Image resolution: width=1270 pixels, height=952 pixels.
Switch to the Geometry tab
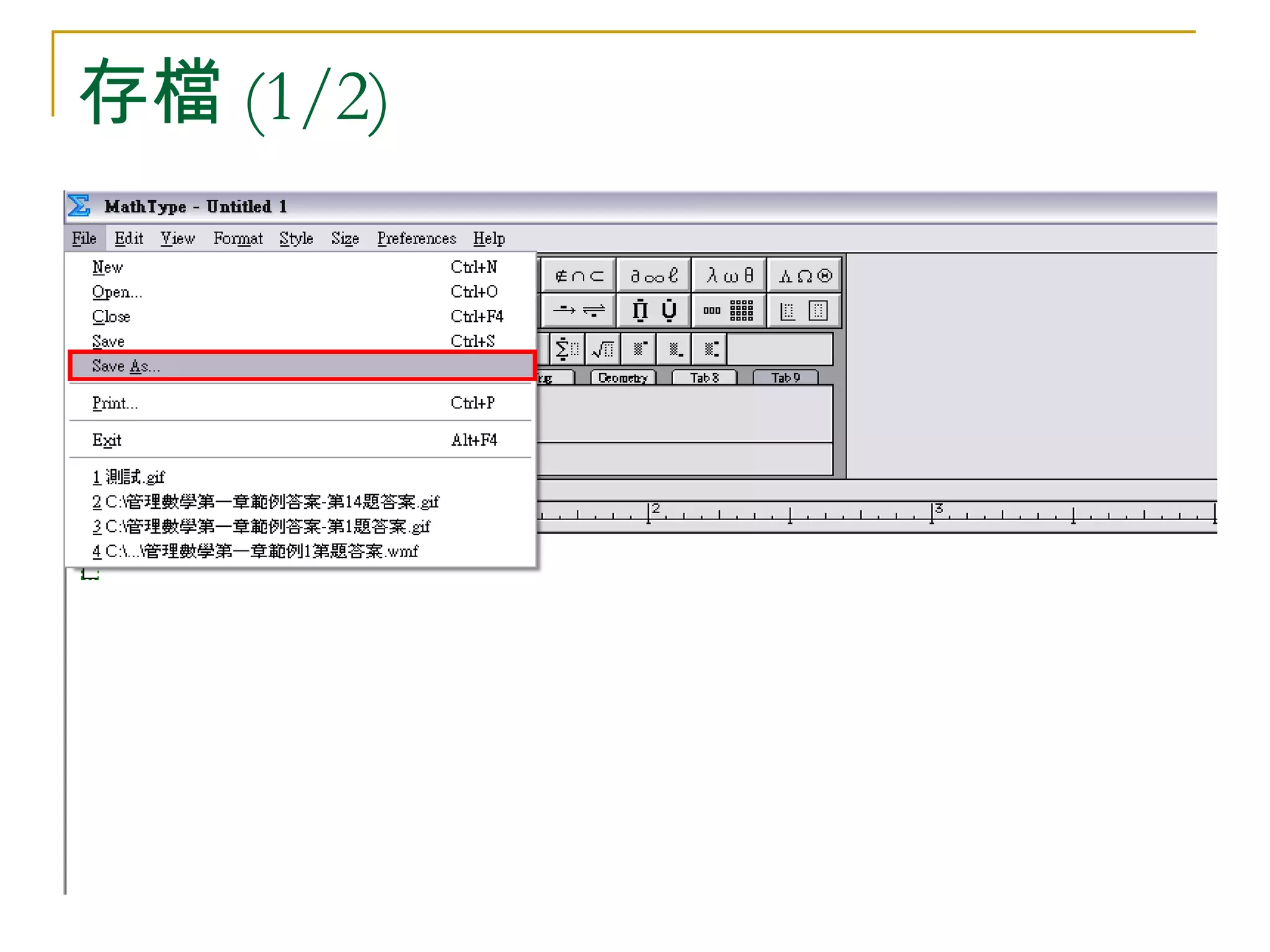[x=623, y=378]
